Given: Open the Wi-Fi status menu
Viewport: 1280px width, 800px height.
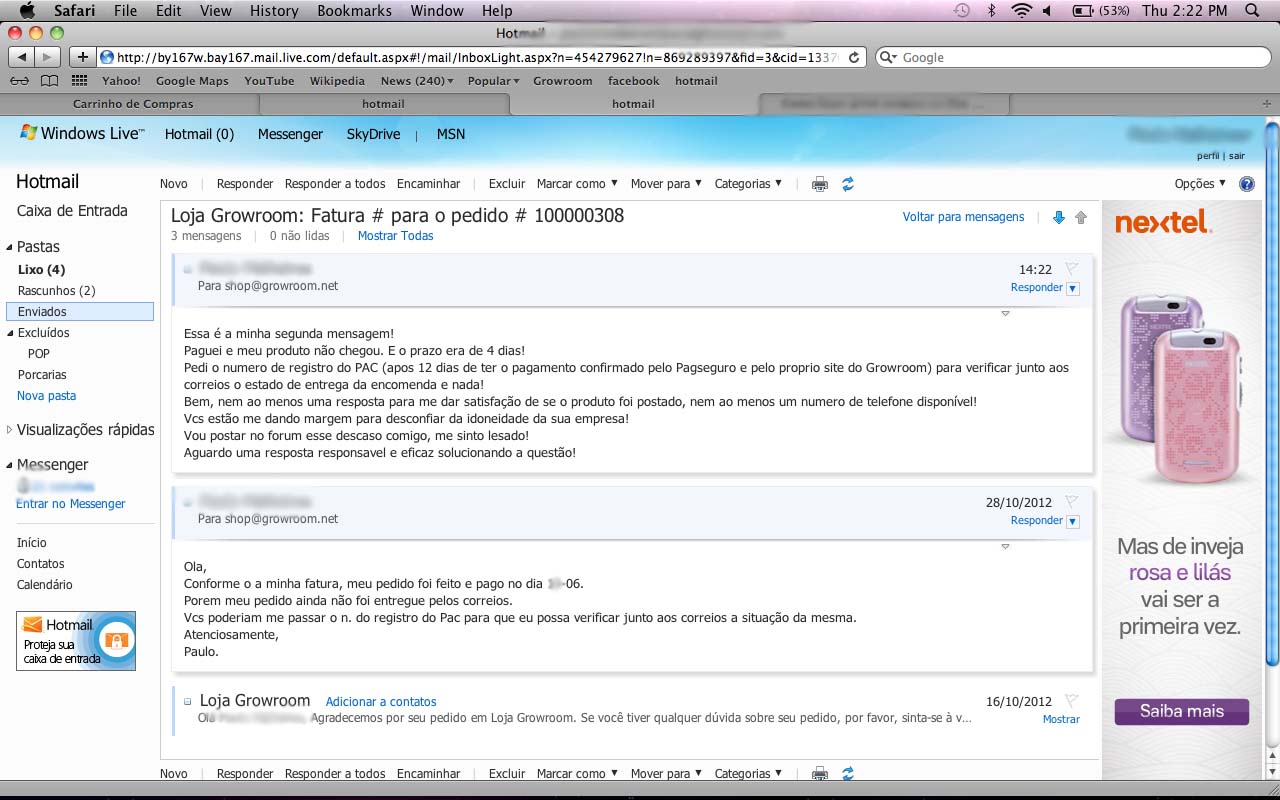Looking at the screenshot, I should tap(1021, 10).
